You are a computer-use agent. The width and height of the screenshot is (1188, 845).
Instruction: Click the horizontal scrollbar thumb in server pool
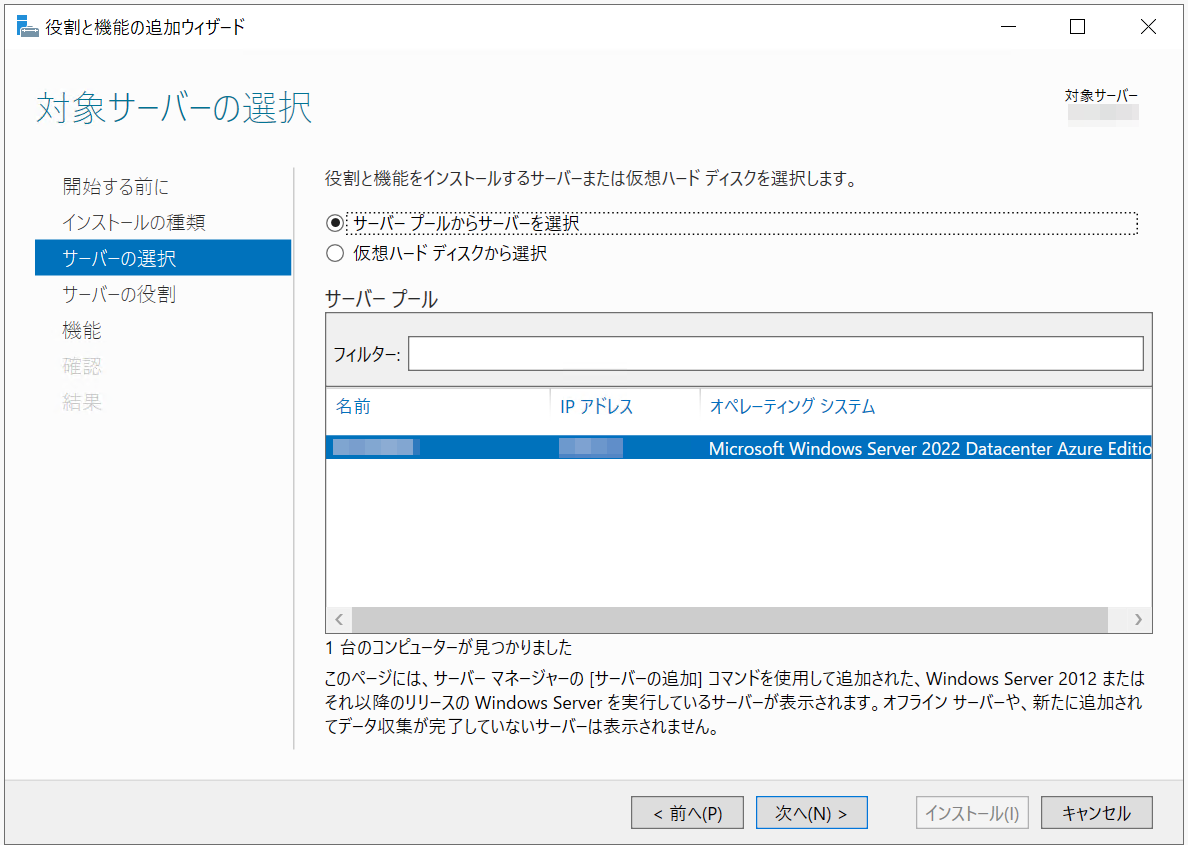pyautogui.click(x=730, y=620)
